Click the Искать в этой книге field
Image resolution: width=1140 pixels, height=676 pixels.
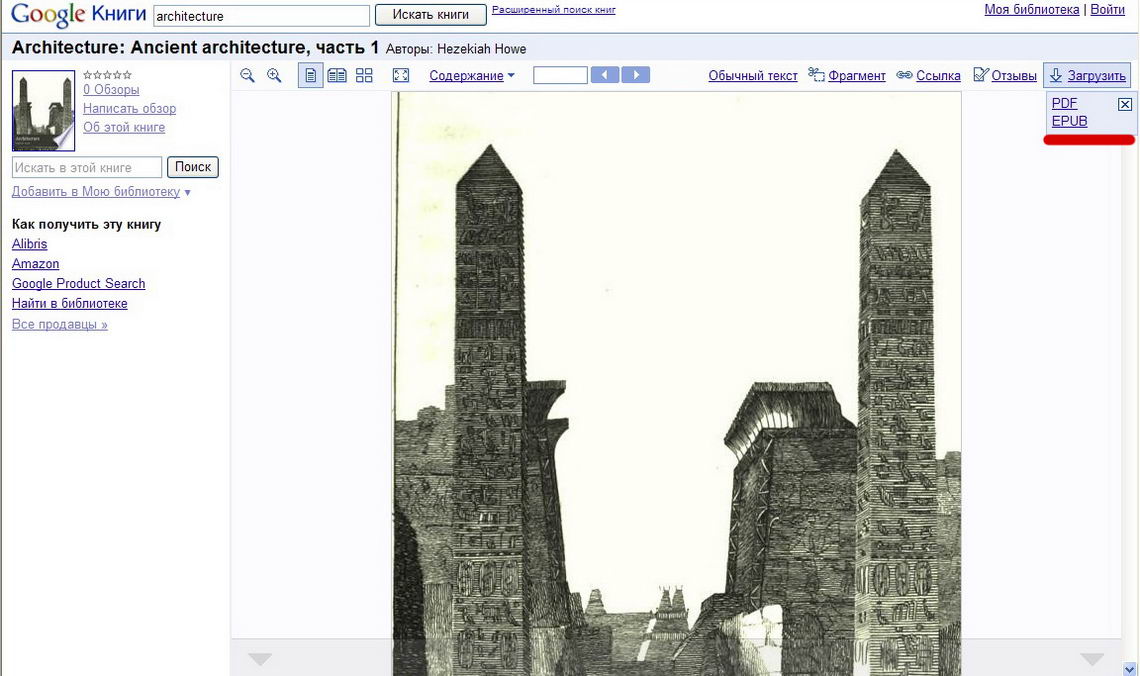(87, 167)
